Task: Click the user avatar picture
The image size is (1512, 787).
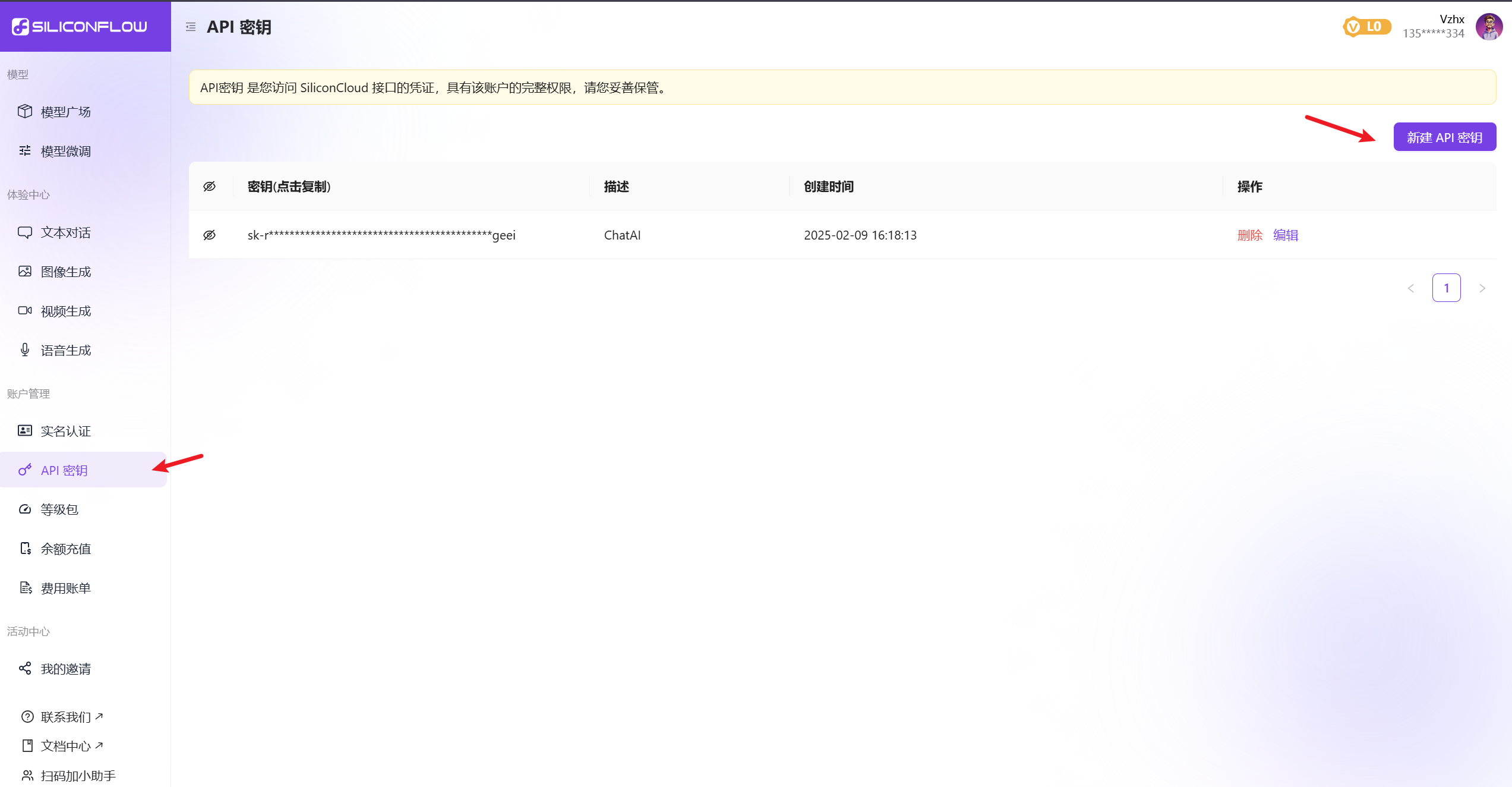Action: pyautogui.click(x=1489, y=27)
